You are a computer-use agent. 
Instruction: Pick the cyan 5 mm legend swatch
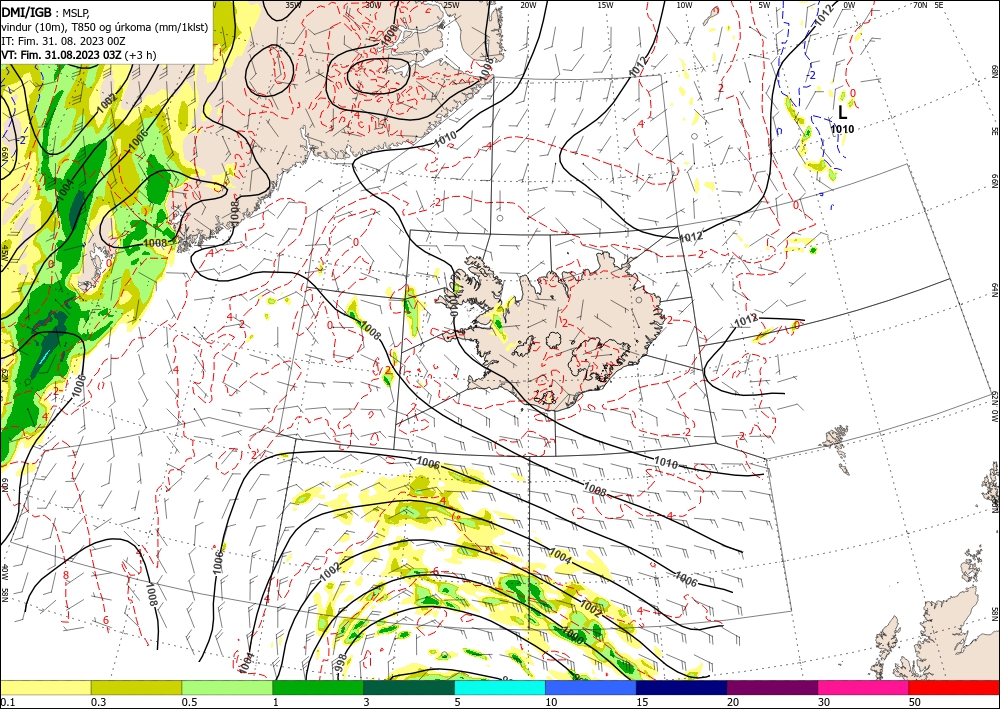pyautogui.click(x=500, y=687)
